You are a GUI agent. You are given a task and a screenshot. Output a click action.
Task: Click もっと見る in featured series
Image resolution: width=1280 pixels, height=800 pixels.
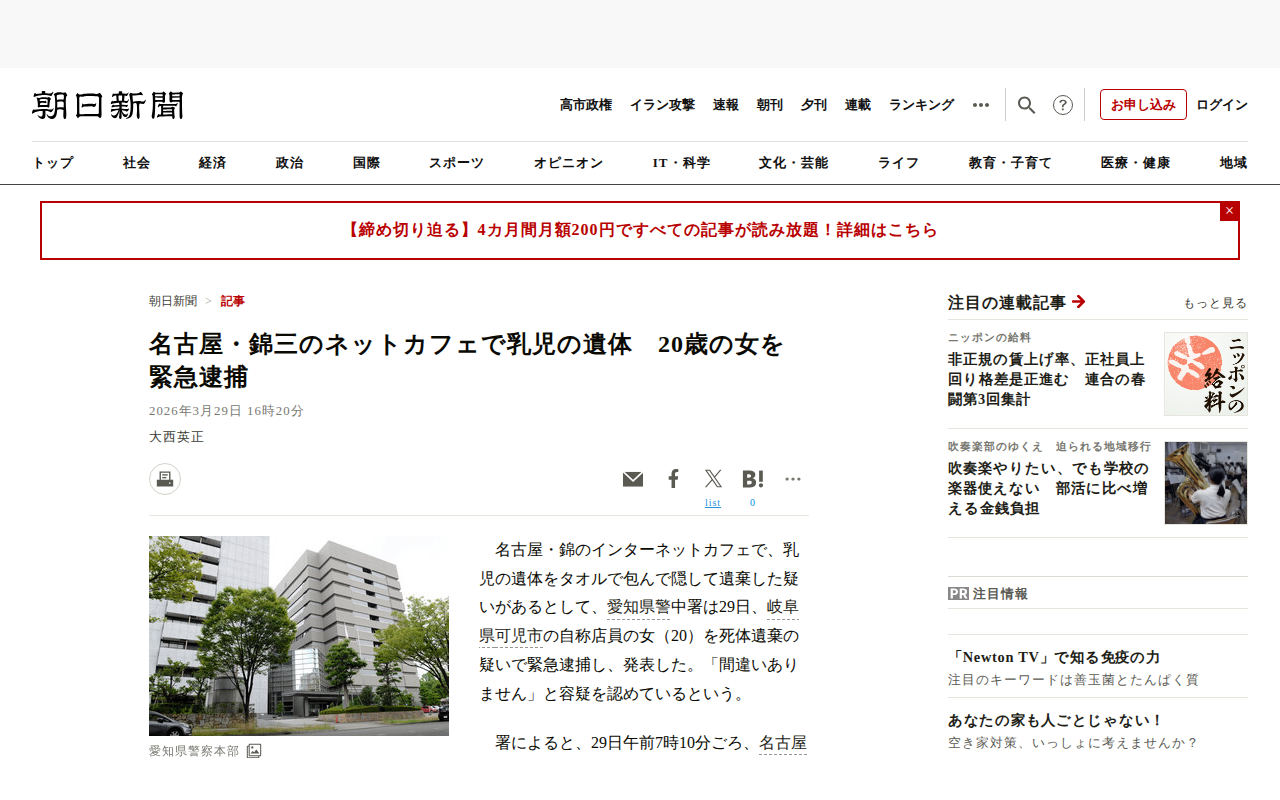coord(1215,303)
